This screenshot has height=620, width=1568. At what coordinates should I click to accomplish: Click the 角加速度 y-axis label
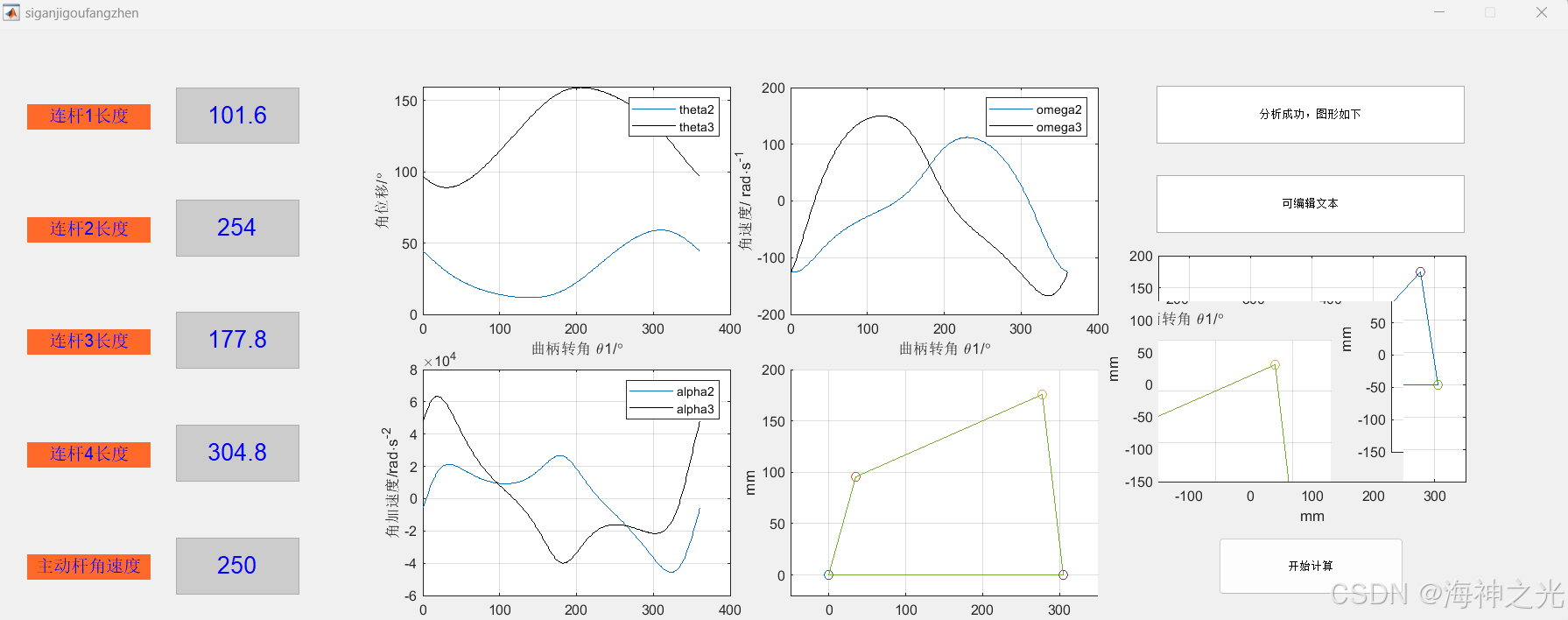391,483
